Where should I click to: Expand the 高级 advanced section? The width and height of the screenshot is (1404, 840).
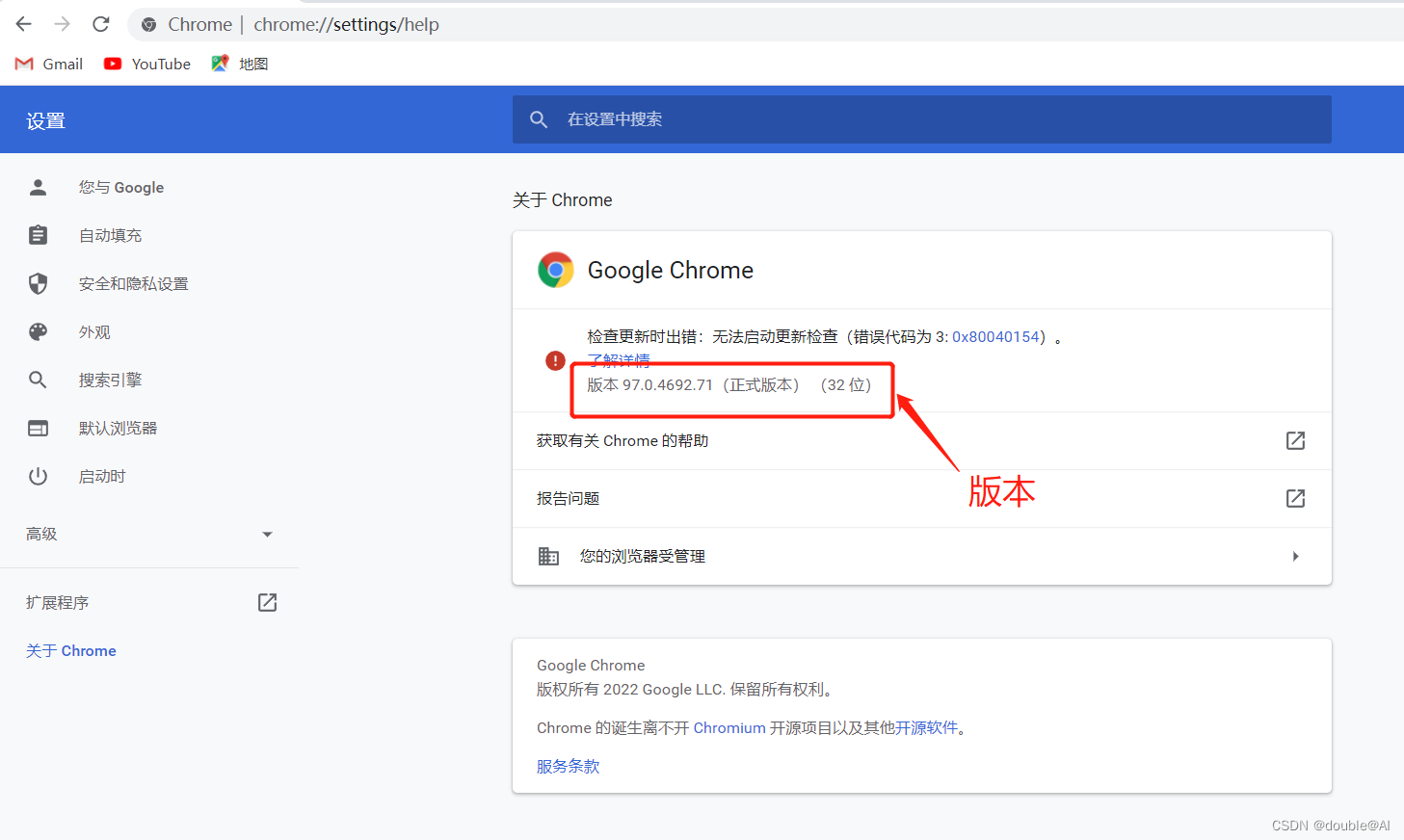[x=267, y=535]
